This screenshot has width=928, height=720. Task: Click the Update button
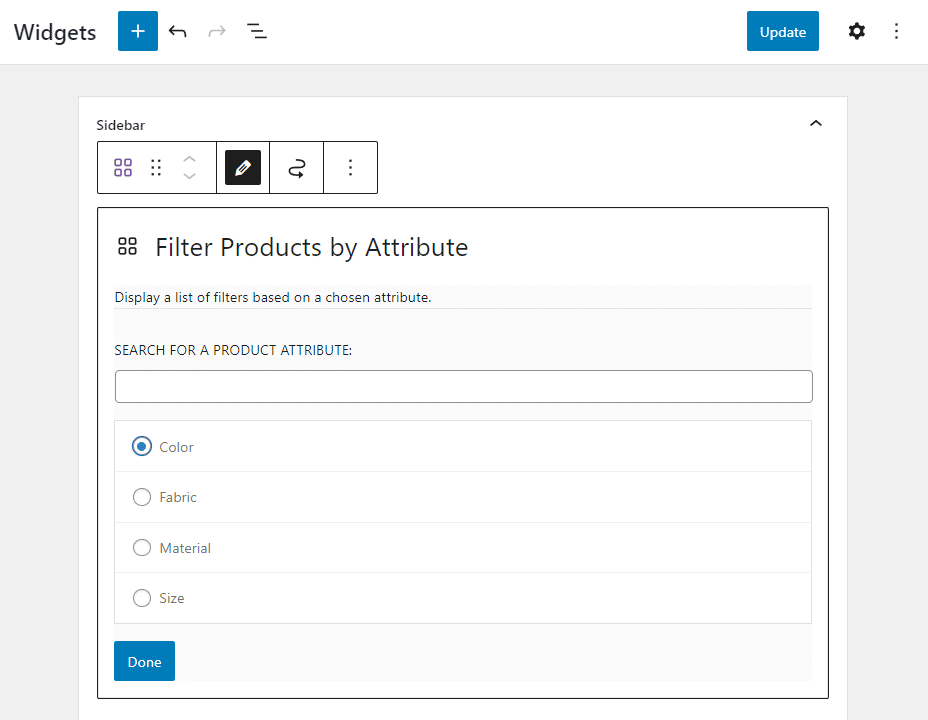click(782, 31)
